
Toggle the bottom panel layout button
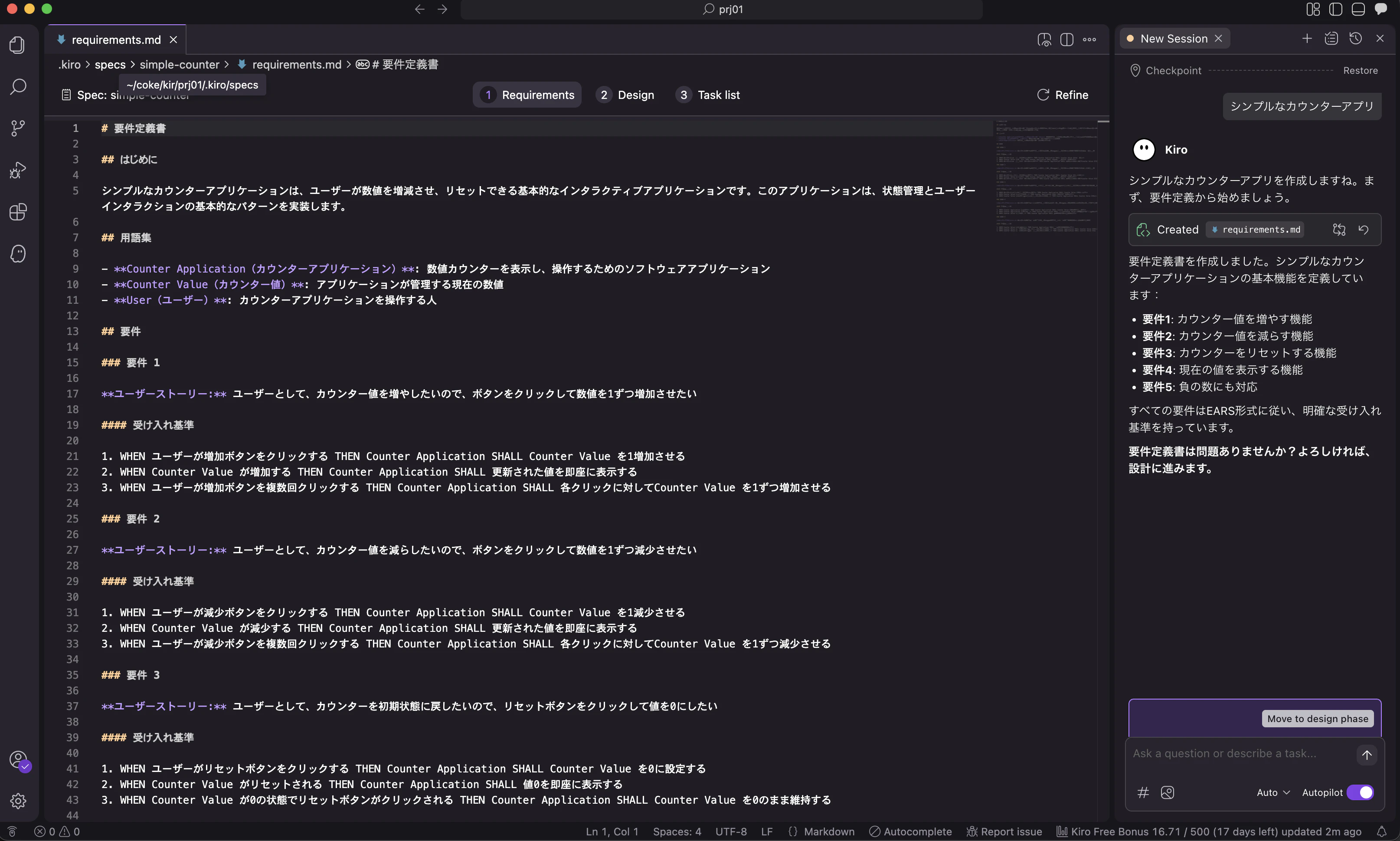[x=1358, y=9]
